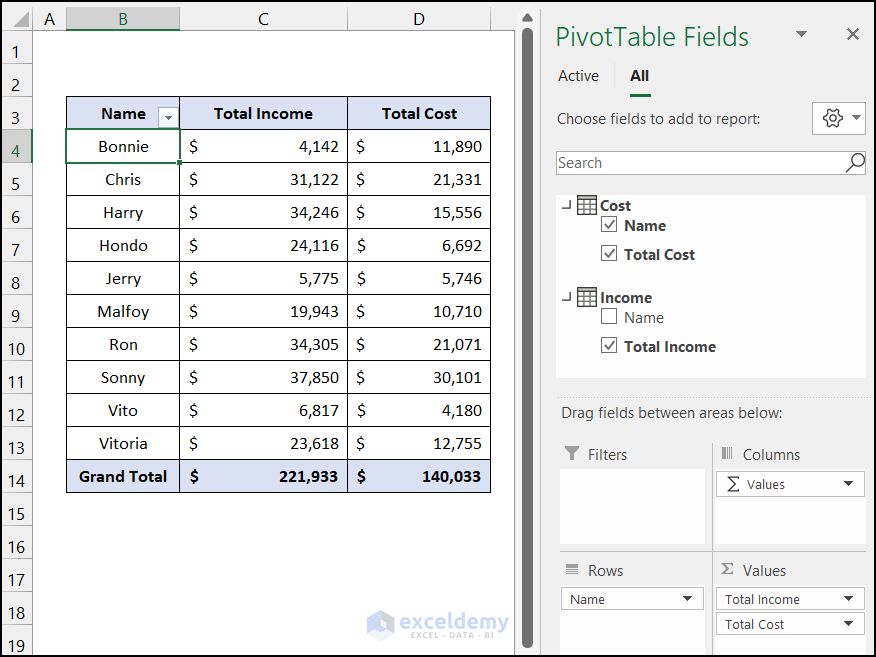Image resolution: width=876 pixels, height=657 pixels.
Task: Switch to the Active fields tab
Action: coord(578,75)
